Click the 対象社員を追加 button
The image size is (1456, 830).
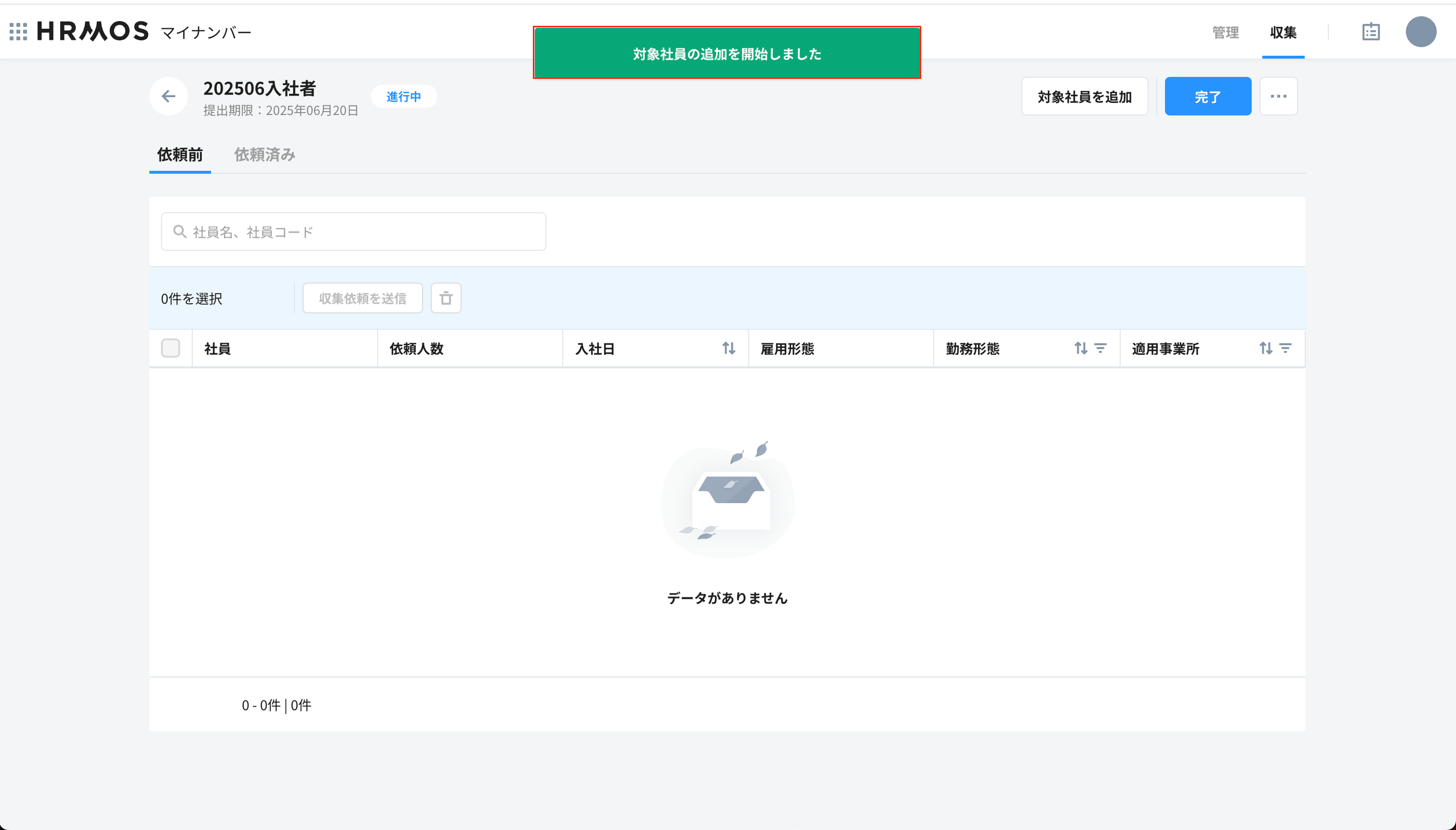pyautogui.click(x=1083, y=97)
